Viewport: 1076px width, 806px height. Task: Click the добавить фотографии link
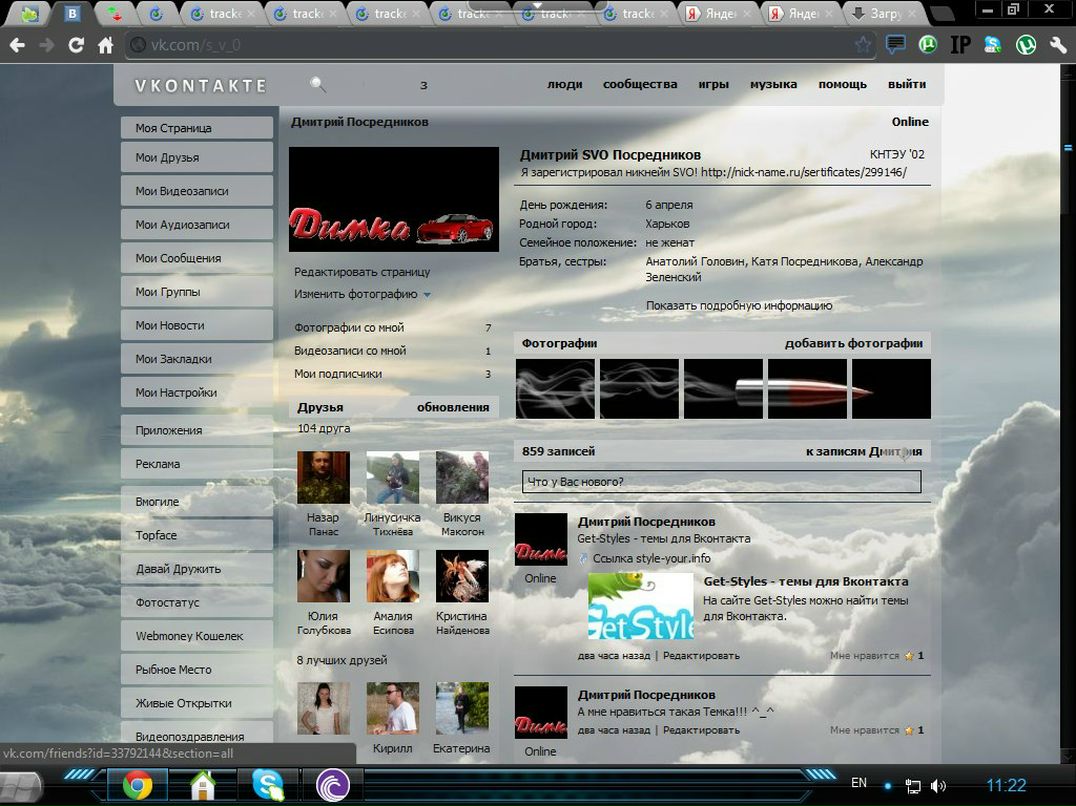[853, 343]
